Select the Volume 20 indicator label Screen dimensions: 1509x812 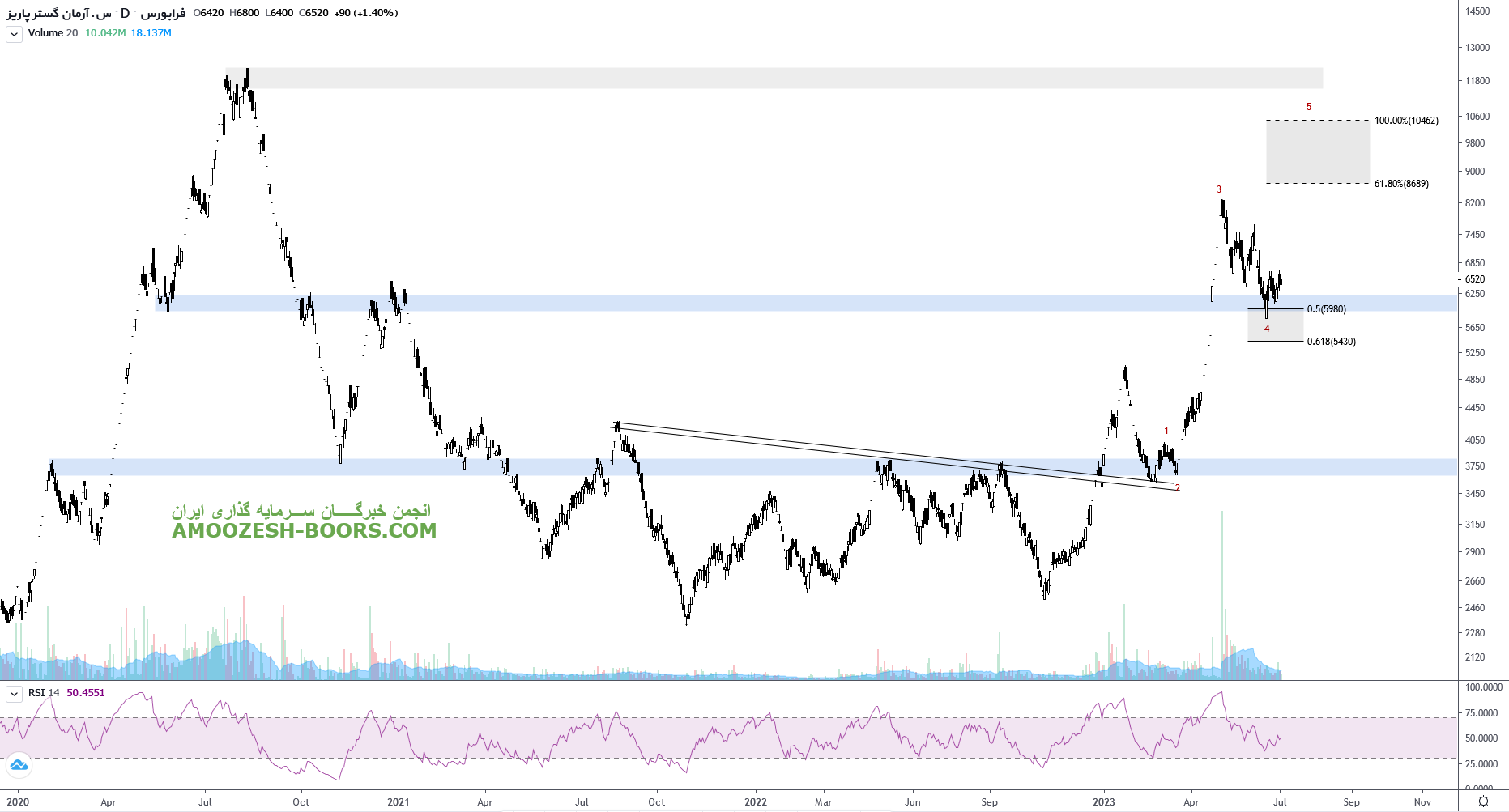(53, 33)
